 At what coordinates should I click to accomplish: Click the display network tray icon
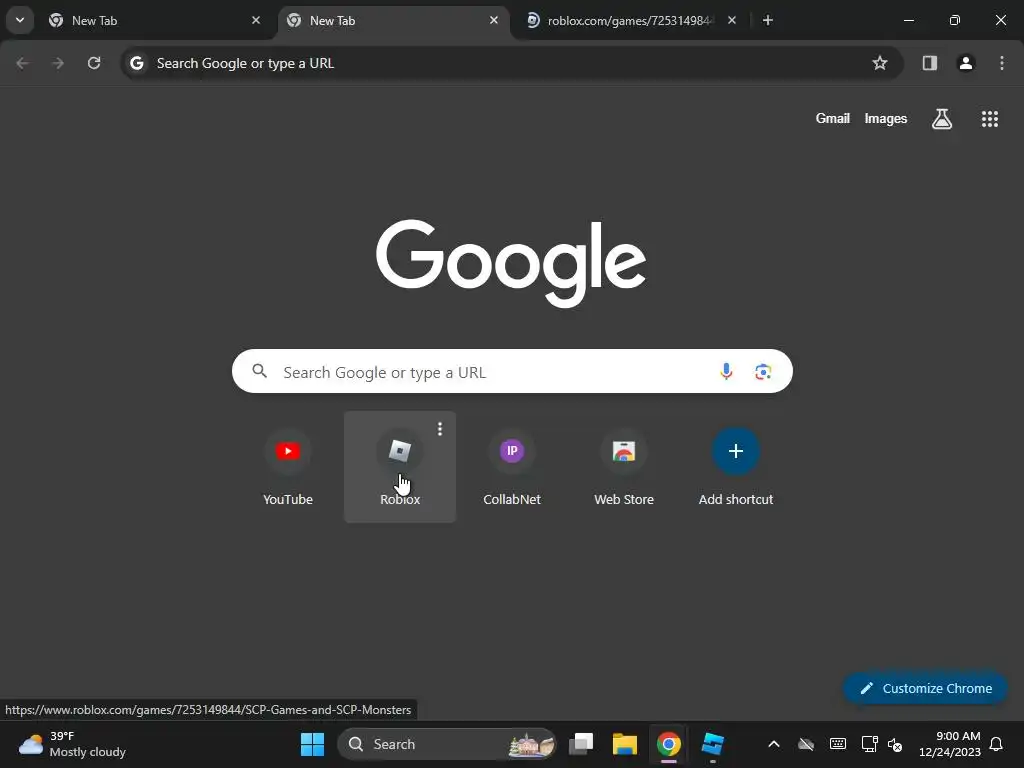pyautogui.click(x=869, y=744)
